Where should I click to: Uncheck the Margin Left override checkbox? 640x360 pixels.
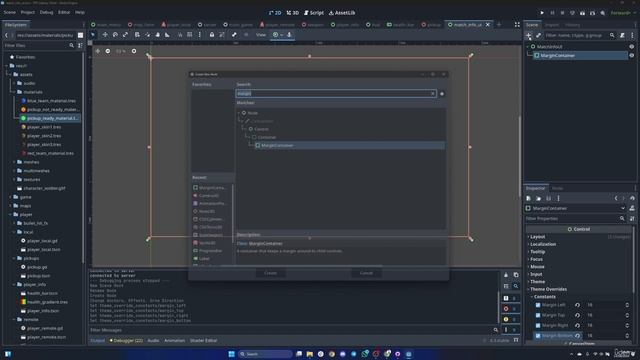click(538, 305)
